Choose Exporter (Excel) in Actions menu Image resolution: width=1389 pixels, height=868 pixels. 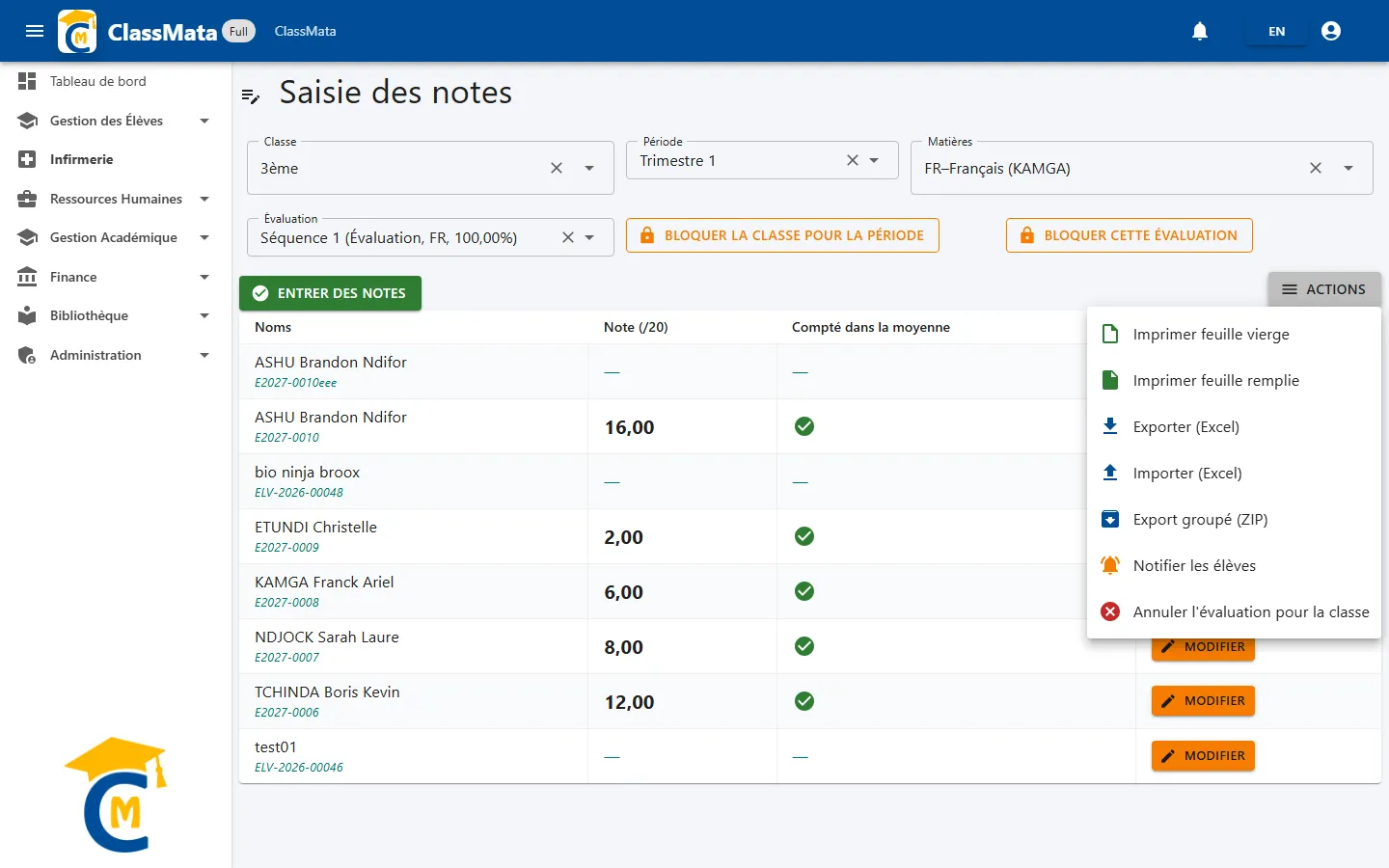tap(1234, 426)
